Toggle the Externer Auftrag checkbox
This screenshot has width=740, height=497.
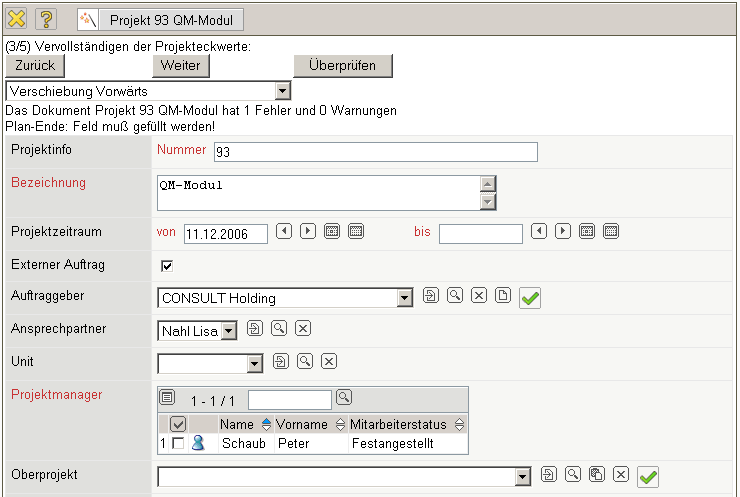point(167,266)
